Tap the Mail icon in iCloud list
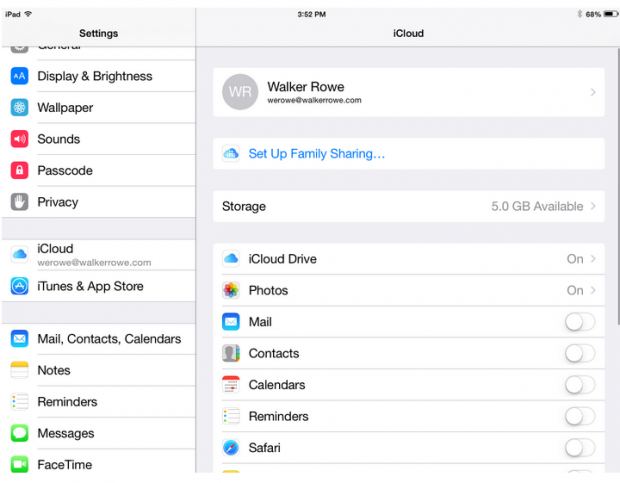620x483 pixels. (x=231, y=322)
